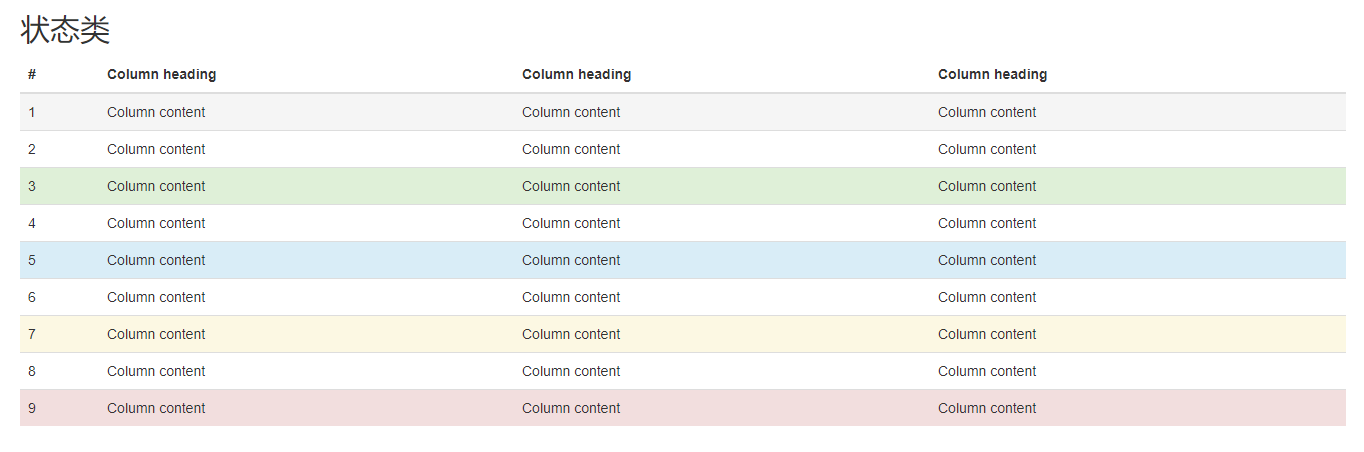Click row number 4 cell

[32, 223]
